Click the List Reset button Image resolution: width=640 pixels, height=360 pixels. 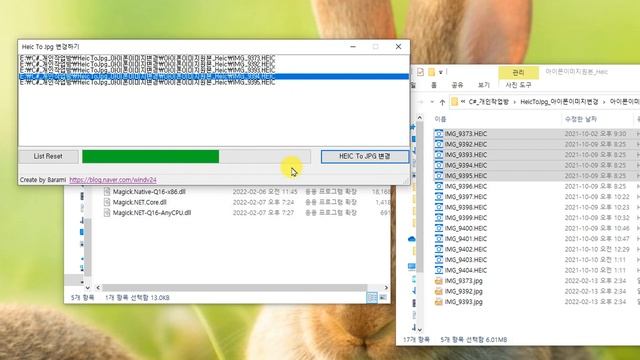coord(48,156)
